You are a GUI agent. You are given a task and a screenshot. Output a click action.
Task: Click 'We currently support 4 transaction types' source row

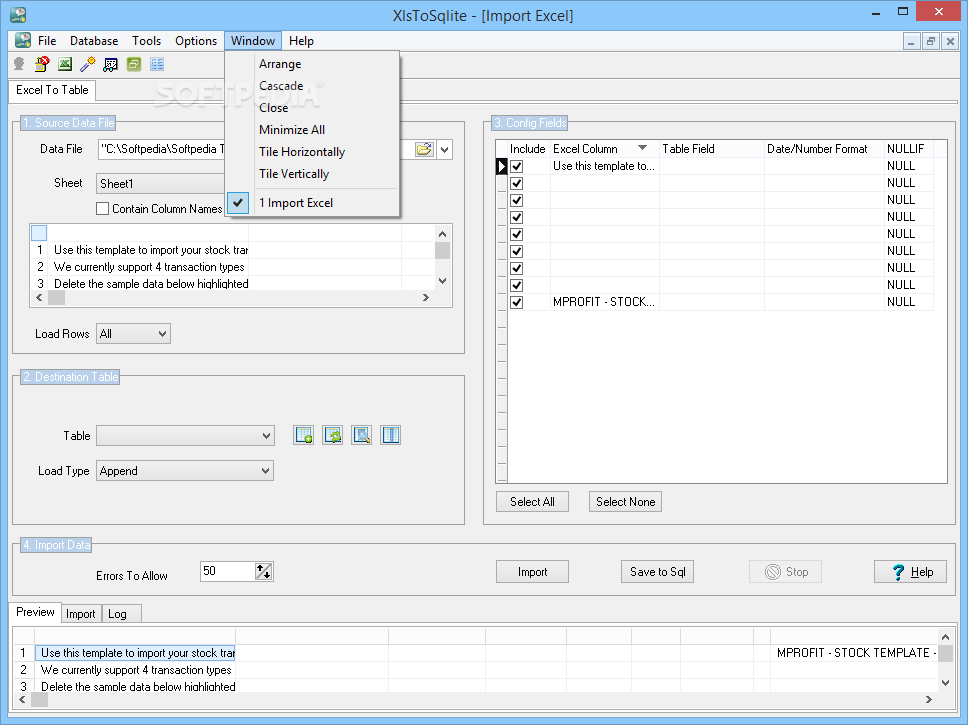[149, 267]
